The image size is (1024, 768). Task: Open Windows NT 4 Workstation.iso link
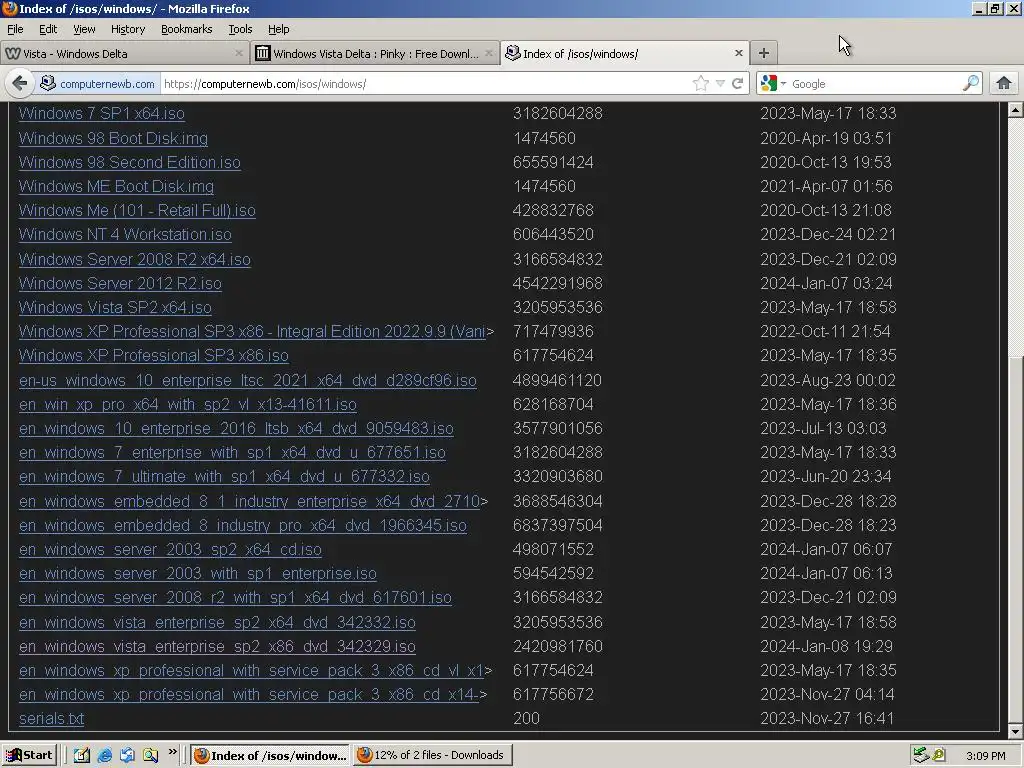[x=125, y=234]
